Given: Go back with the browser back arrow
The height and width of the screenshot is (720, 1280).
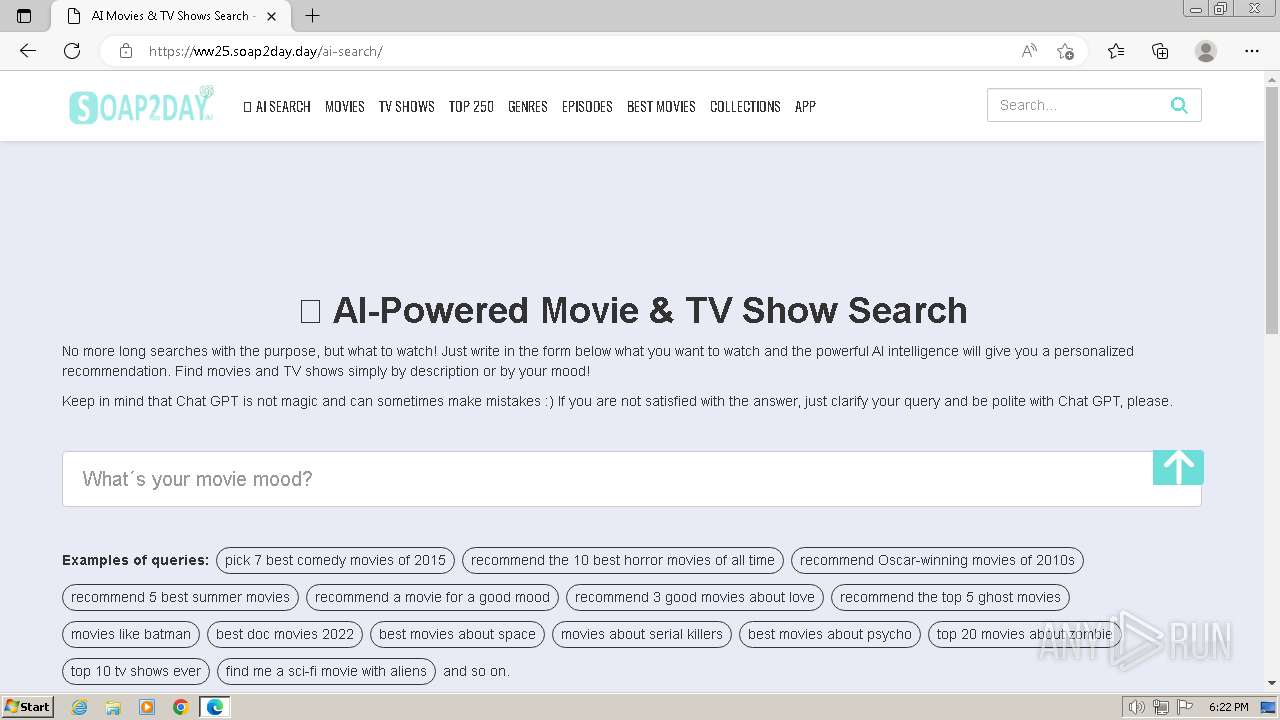Looking at the screenshot, I should 28,51.
